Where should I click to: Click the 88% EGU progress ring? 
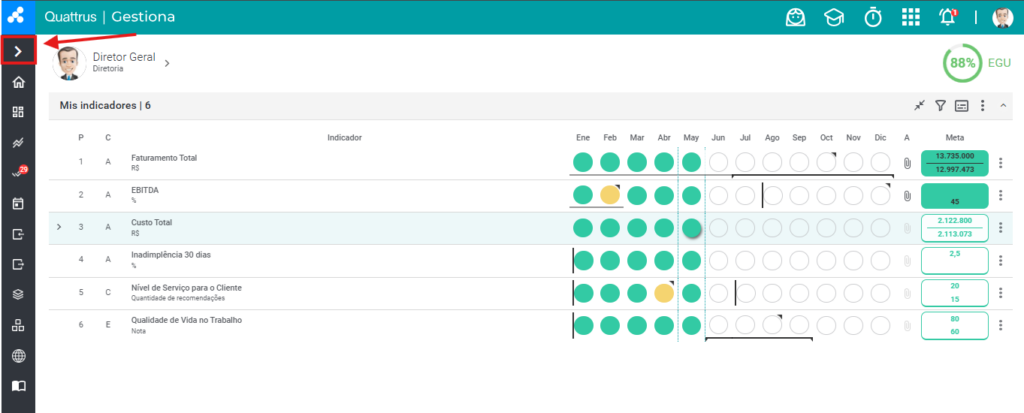click(x=962, y=63)
